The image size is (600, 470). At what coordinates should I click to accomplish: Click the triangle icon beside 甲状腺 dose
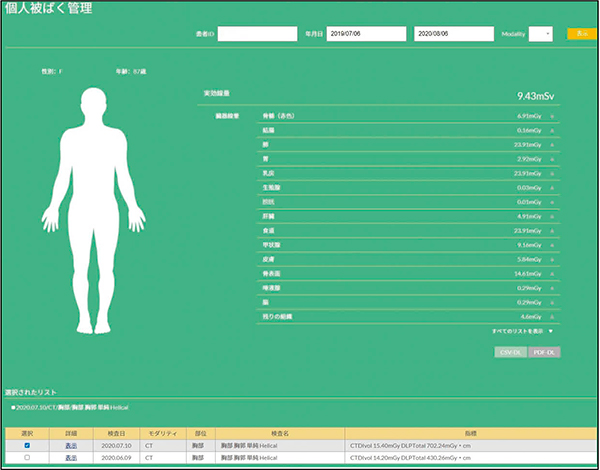click(552, 244)
